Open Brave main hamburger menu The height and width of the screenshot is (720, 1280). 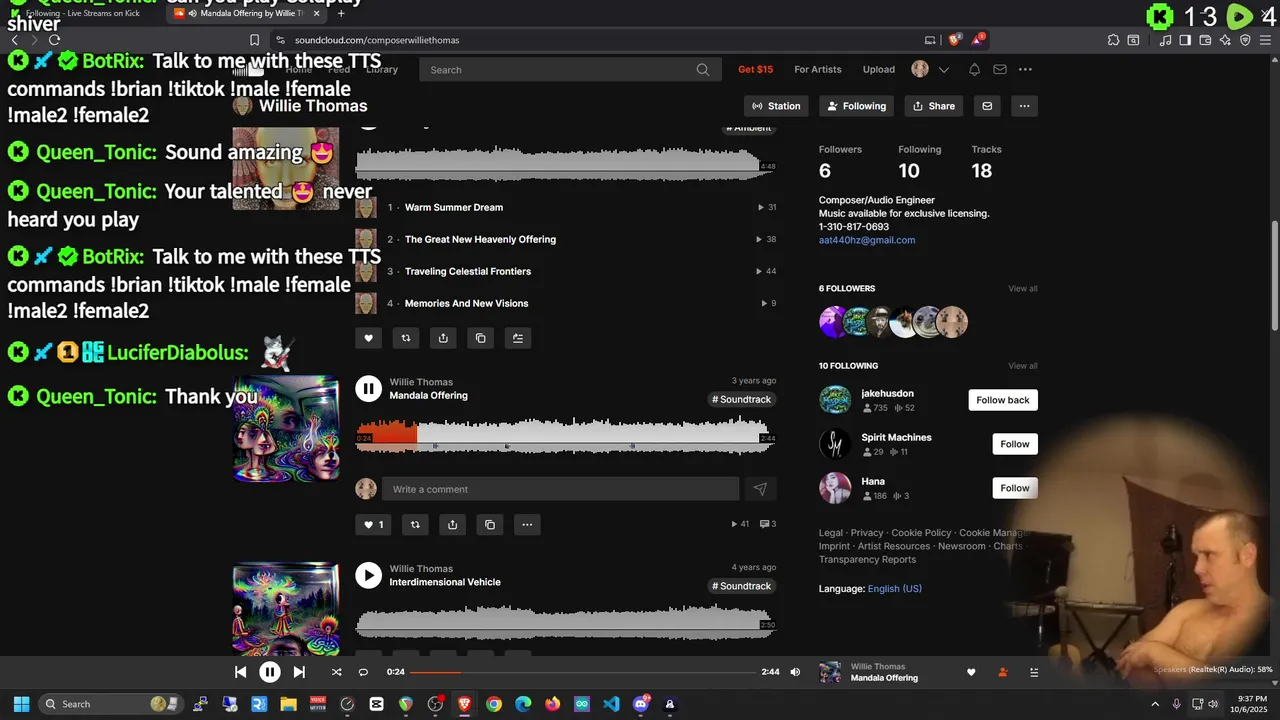[x=1265, y=40]
